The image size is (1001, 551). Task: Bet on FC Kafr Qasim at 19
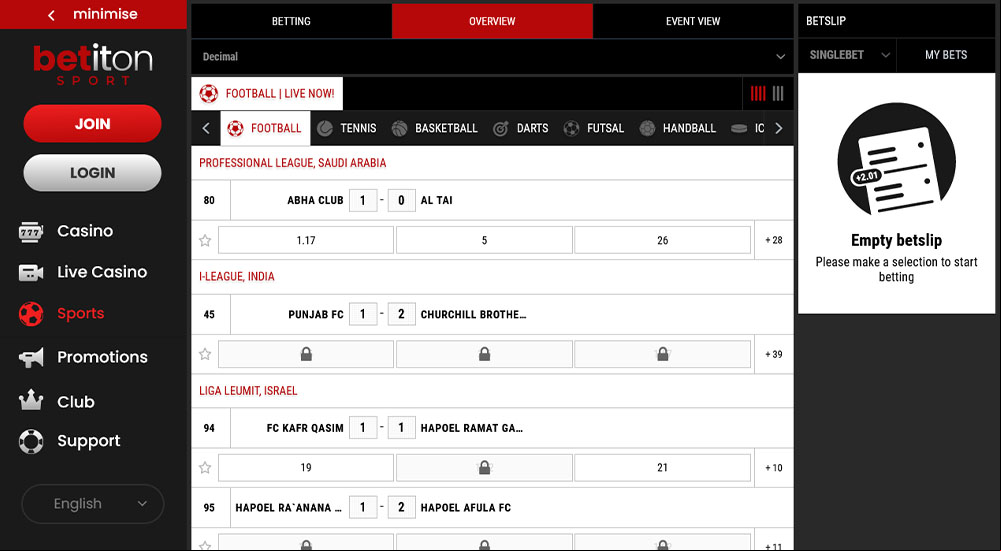point(306,468)
